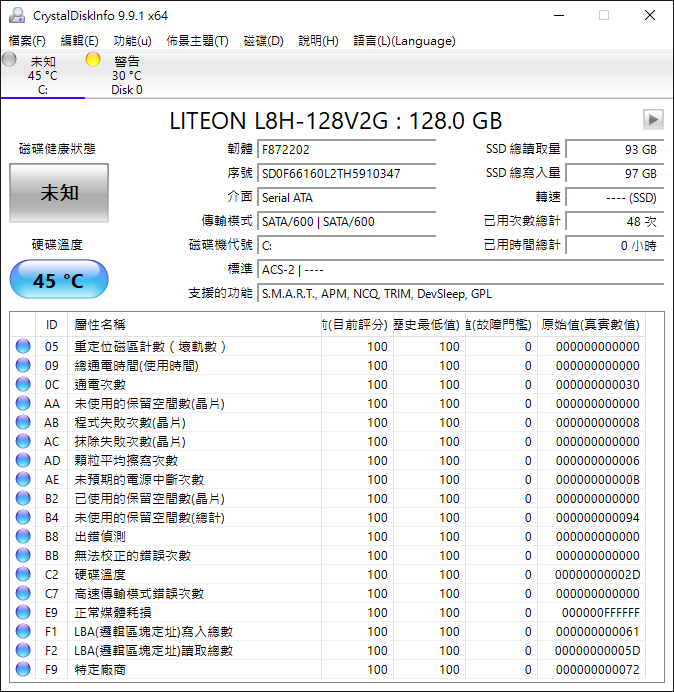Click the rotation rate value ---- (SSD)

click(x=614, y=197)
